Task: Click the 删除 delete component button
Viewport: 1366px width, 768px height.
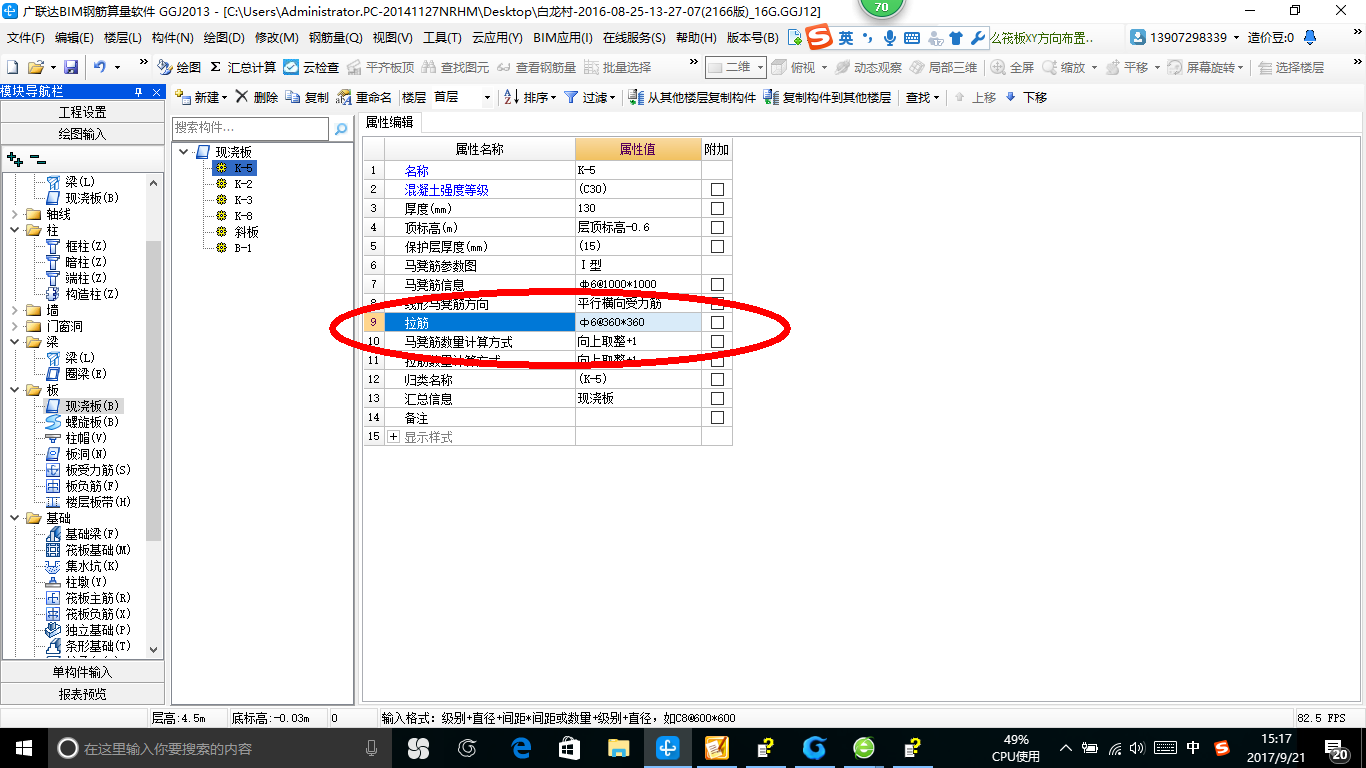Action: [x=257, y=97]
